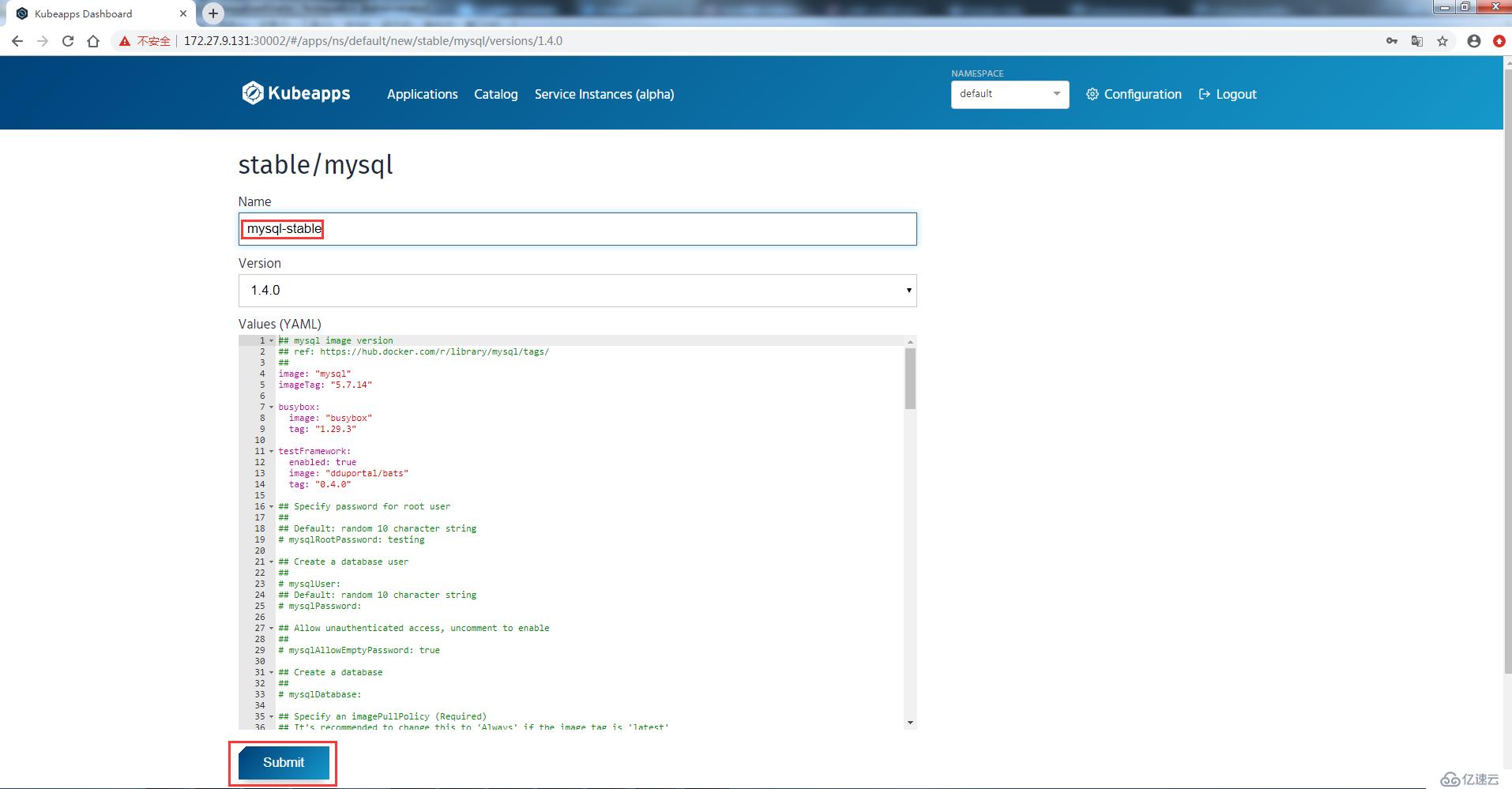The width and height of the screenshot is (1512, 789).
Task: Open Service Instances (alpha)
Action: click(x=604, y=94)
